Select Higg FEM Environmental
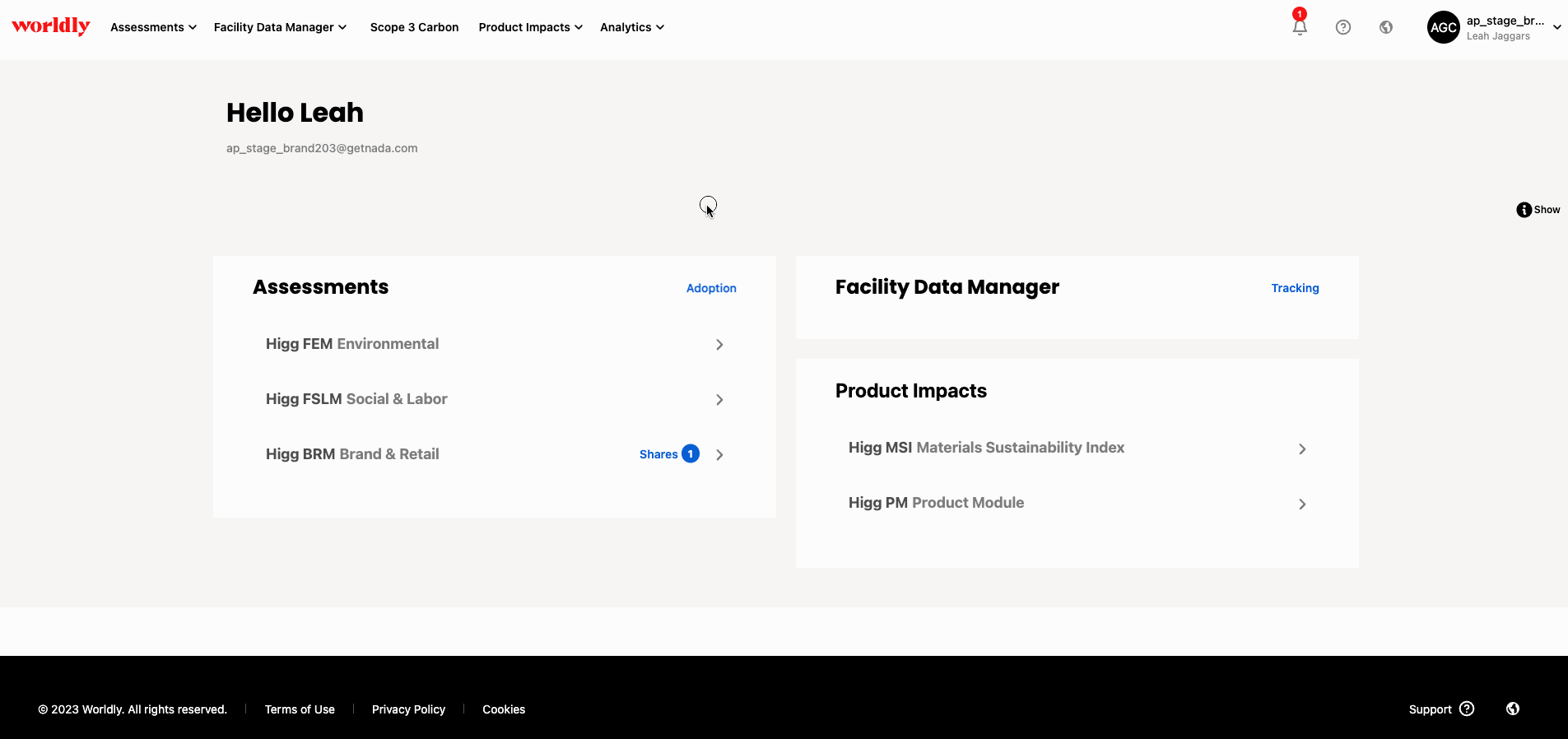This screenshot has height=739, width=1568. point(352,344)
